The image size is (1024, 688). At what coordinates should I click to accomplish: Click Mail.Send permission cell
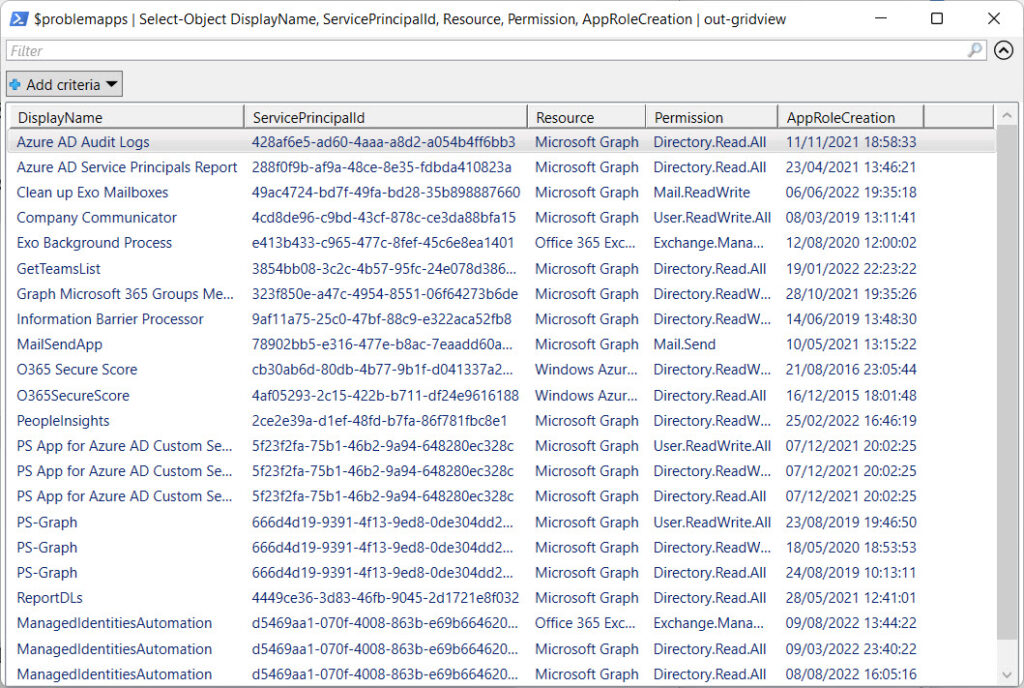[x=684, y=345]
